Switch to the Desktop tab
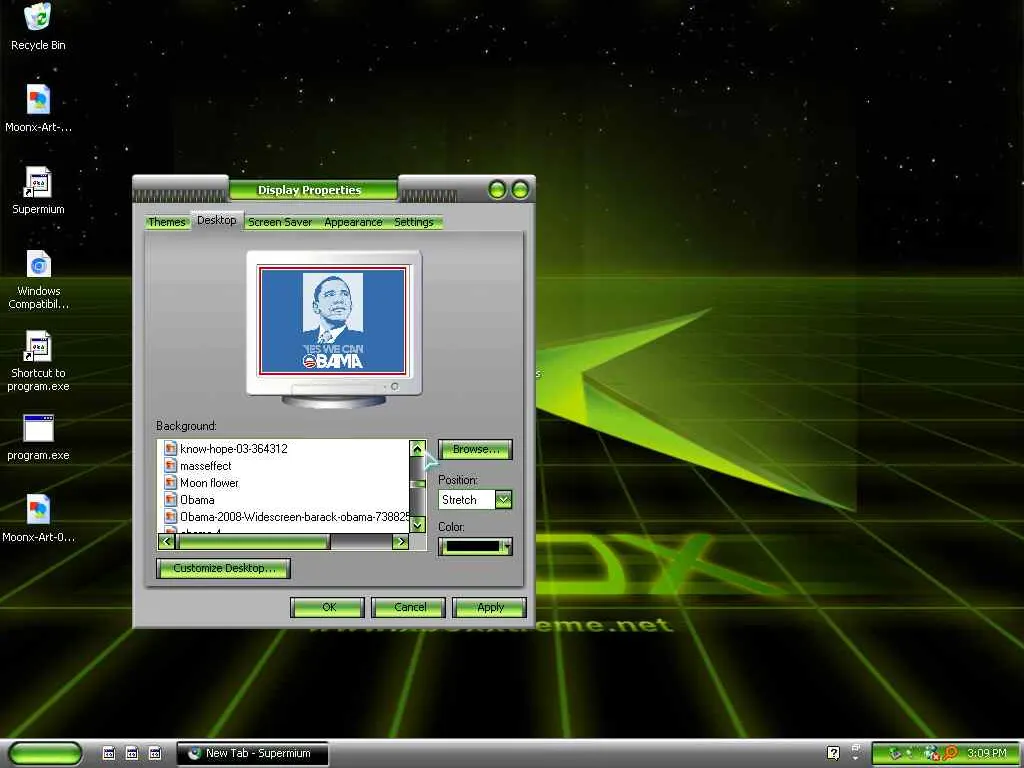 pos(217,220)
